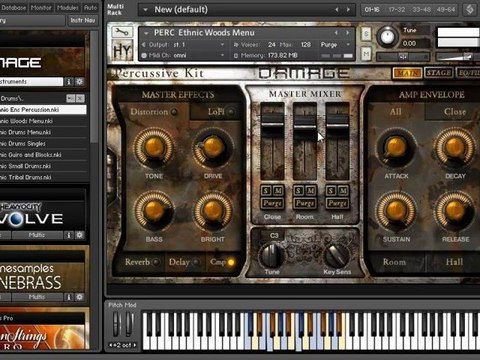Turn the BRIGHT knob
Image resolution: width=480 pixels, height=360 pixels.
[x=213, y=211]
